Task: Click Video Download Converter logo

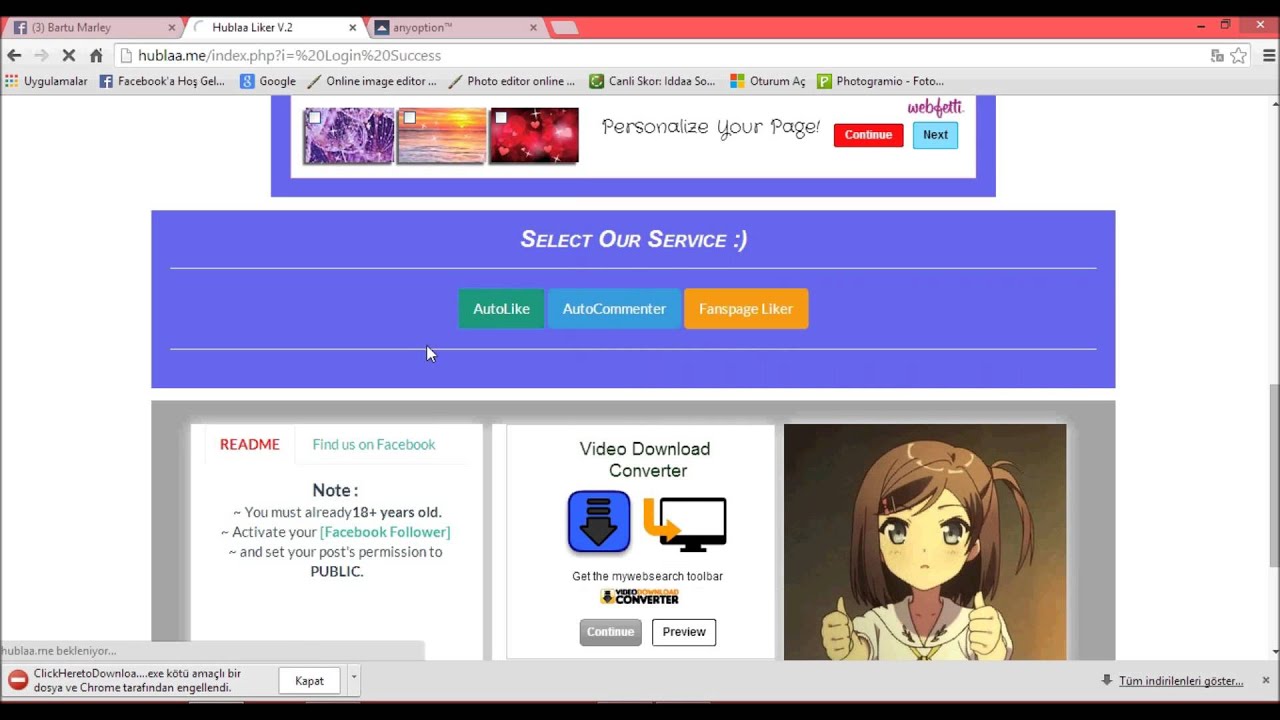Action: [x=639, y=597]
